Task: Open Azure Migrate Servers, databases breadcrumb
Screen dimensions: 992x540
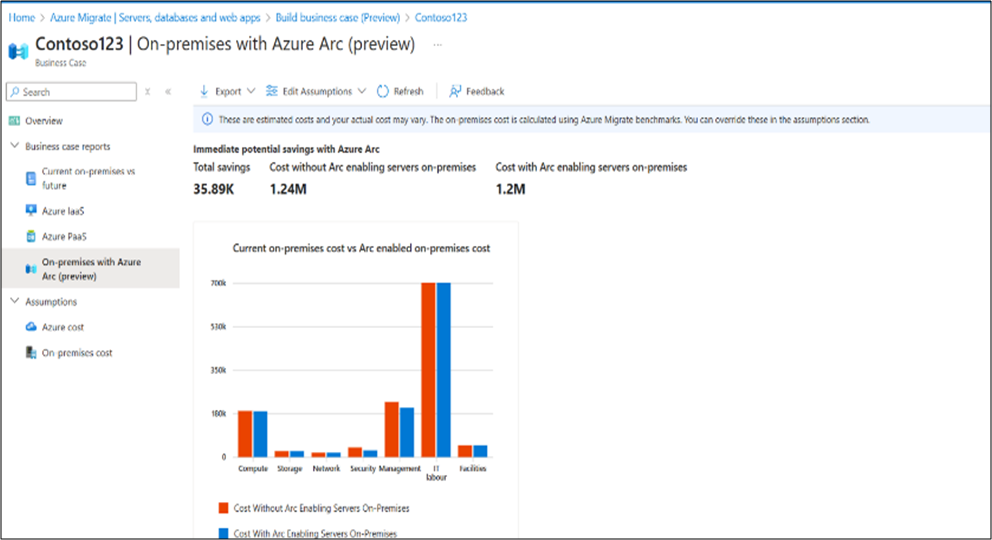Action: tap(155, 18)
